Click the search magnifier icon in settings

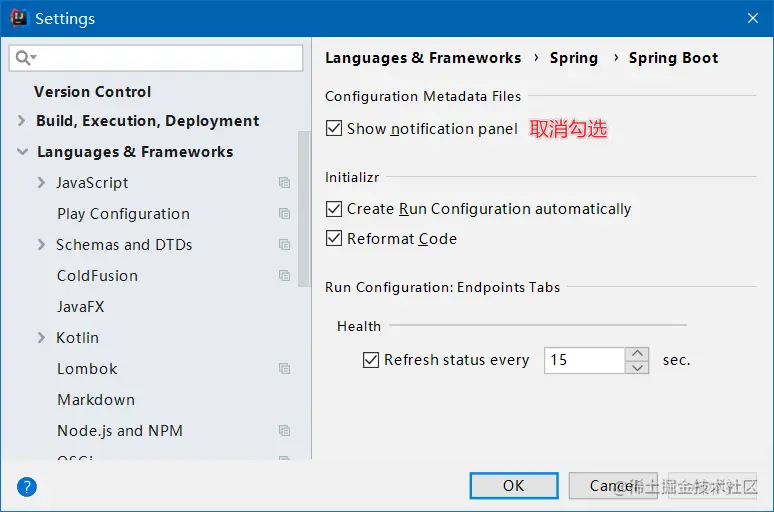(23, 58)
